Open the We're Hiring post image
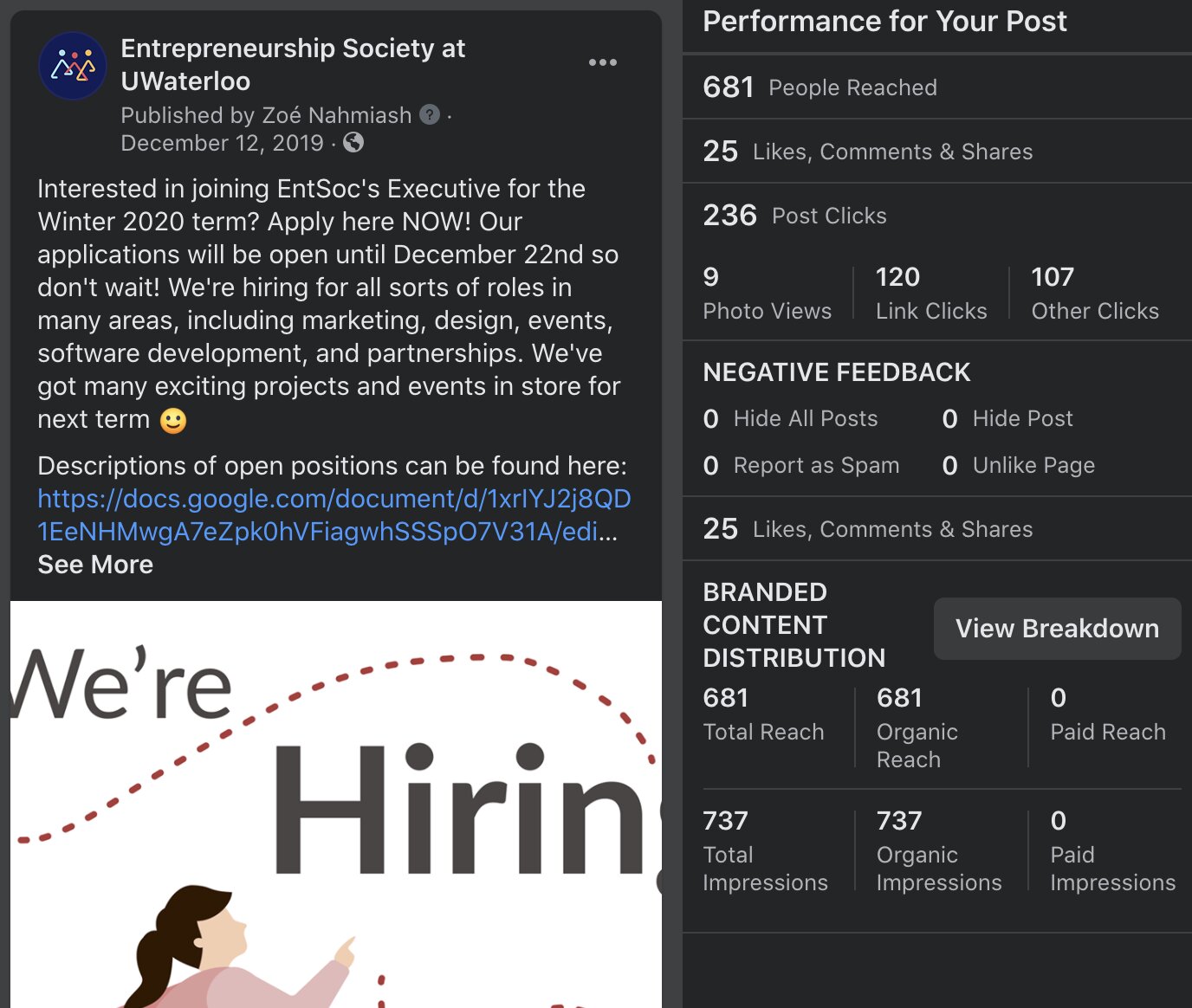1192x1008 pixels. (336, 804)
